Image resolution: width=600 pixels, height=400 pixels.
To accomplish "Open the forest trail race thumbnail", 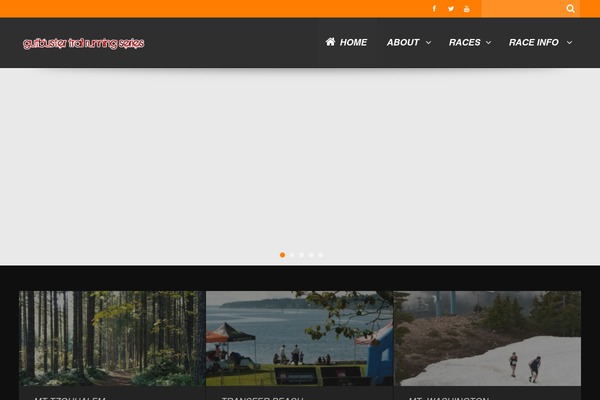I will 112,338.
